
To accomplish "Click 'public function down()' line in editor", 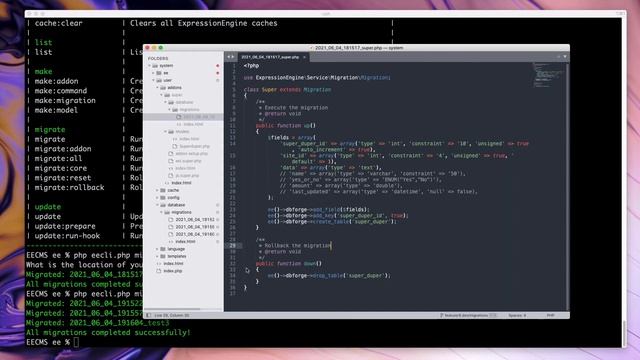I will (x=289, y=264).
